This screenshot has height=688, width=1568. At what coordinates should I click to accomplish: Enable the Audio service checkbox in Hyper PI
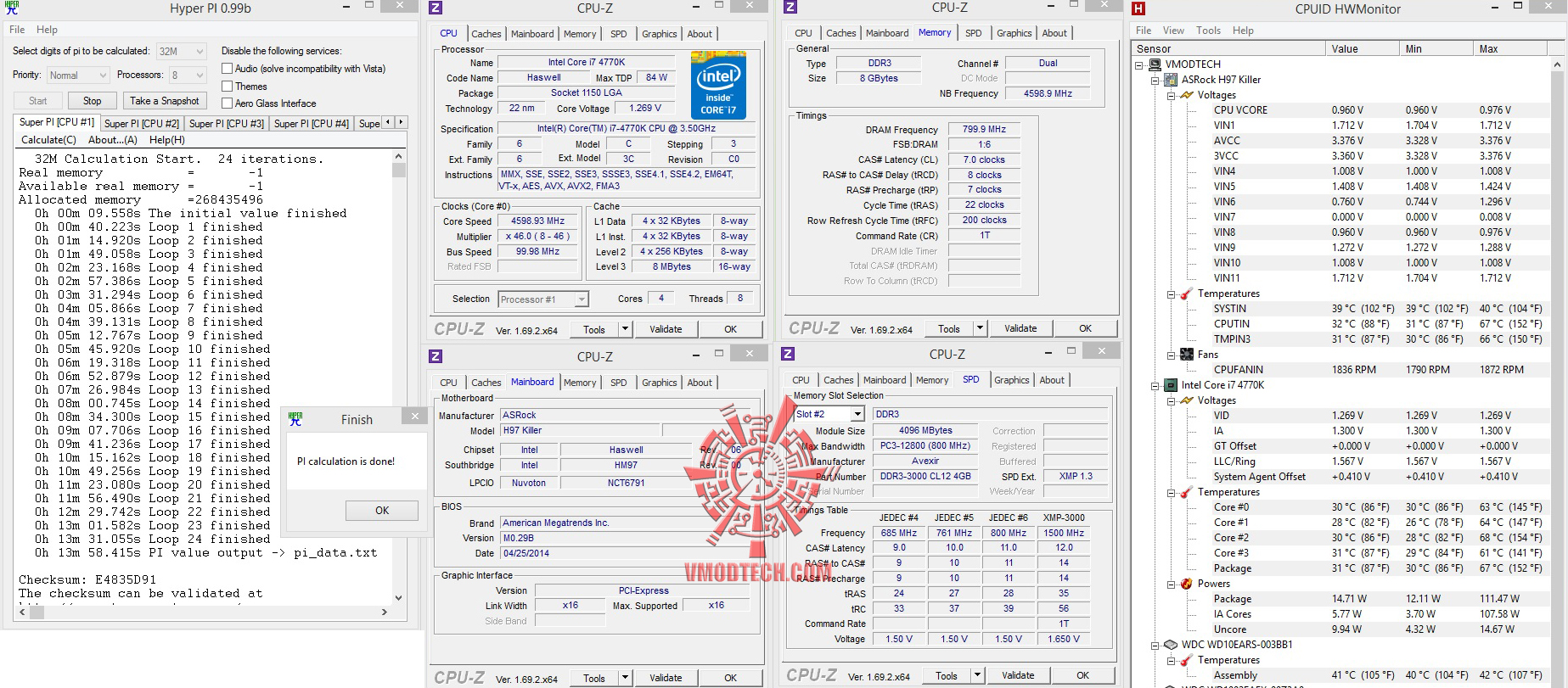tap(227, 69)
